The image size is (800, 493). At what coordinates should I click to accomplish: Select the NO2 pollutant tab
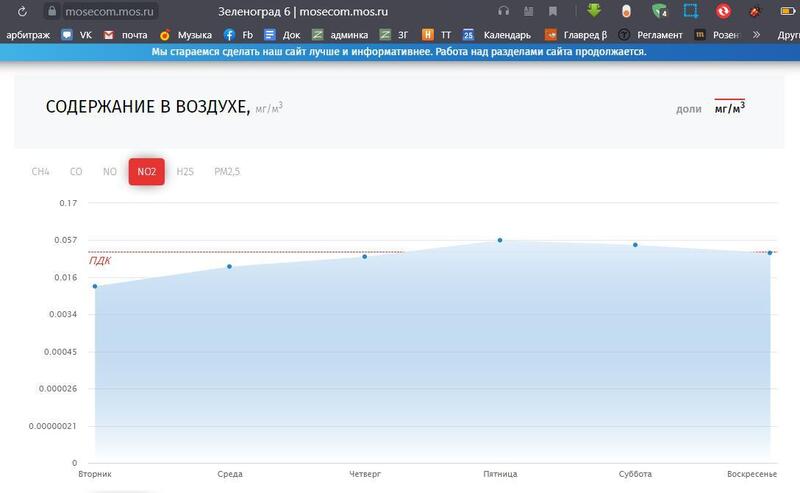pos(146,172)
